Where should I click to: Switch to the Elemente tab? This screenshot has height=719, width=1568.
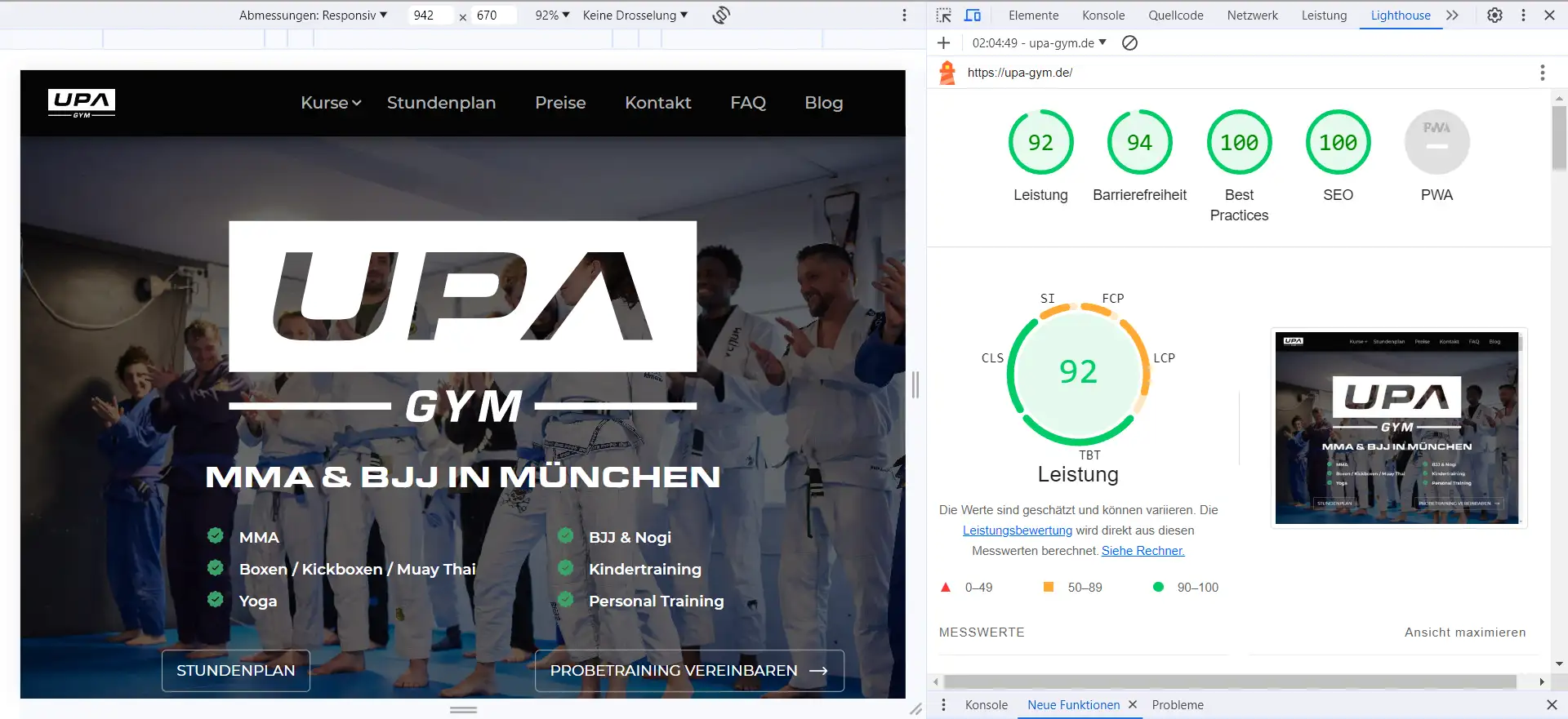tap(1033, 16)
